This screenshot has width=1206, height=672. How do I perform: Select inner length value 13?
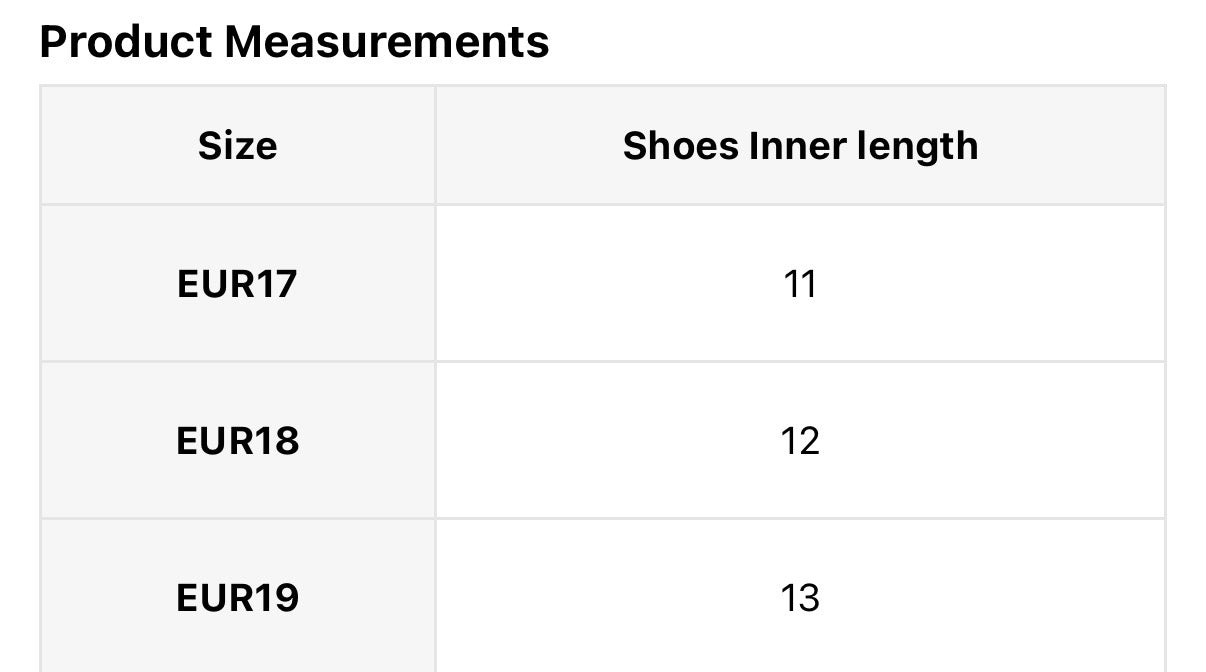click(800, 598)
